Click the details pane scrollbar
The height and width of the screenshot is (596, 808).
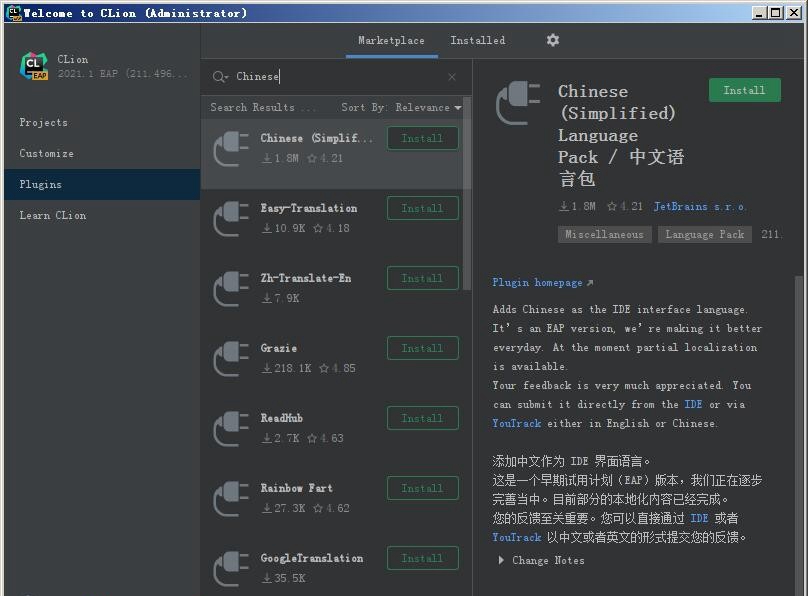point(798,435)
